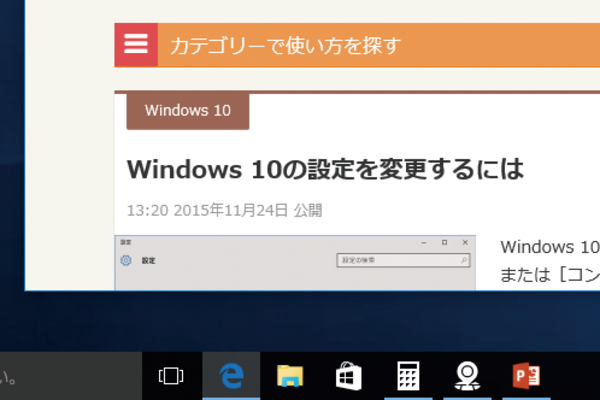Viewport: 600px width, 400px height.
Task: Open the Maps app taskbar icon
Action: coord(467,376)
